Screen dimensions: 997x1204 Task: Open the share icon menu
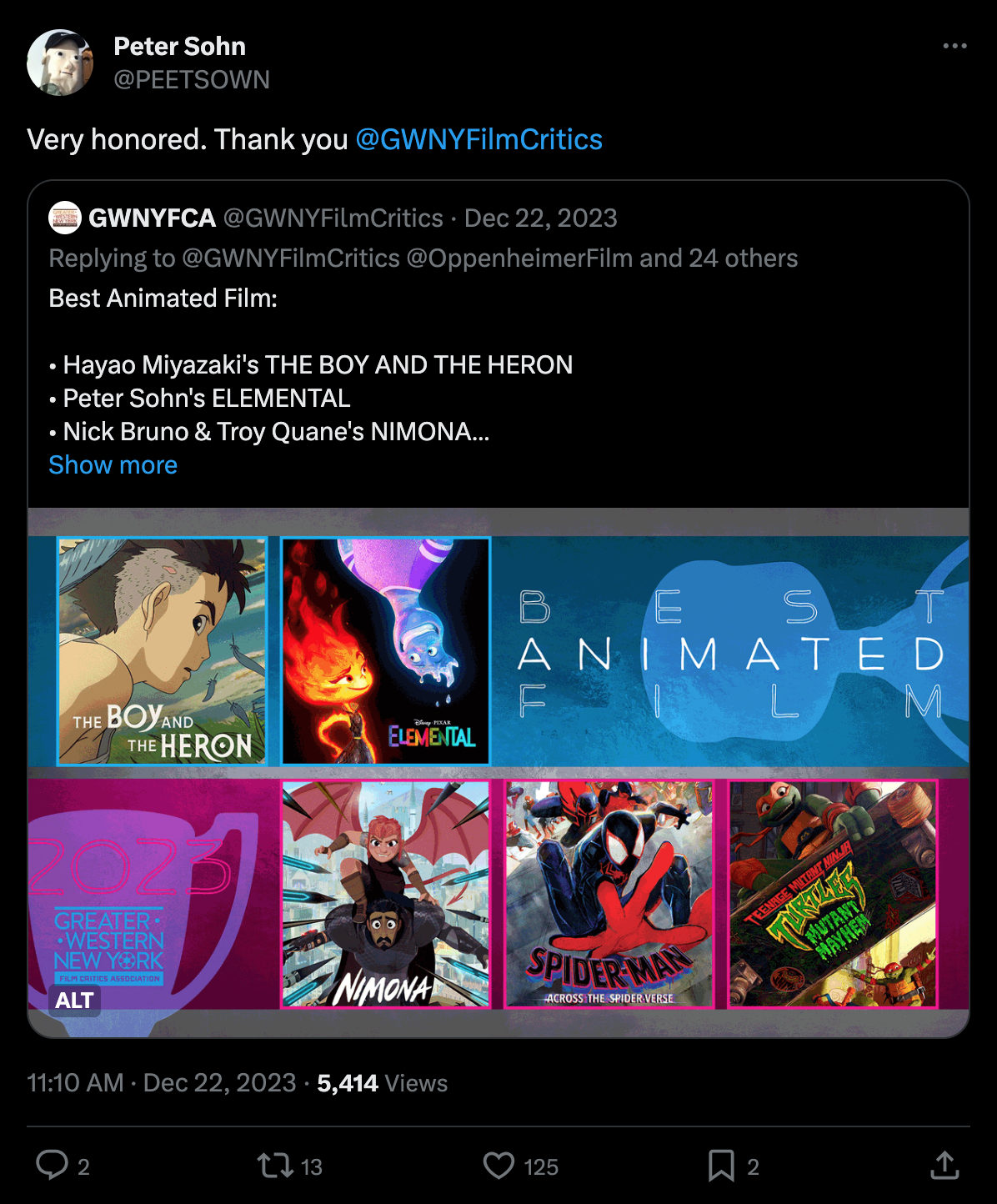[944, 1165]
